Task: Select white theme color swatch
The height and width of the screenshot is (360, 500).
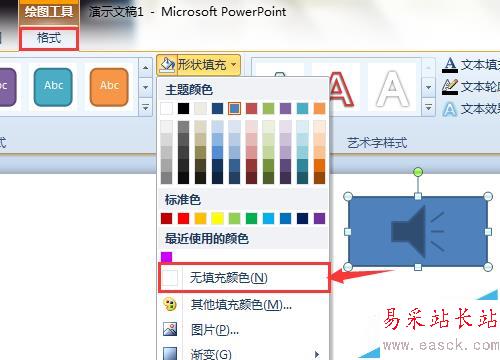Action: coord(167,109)
